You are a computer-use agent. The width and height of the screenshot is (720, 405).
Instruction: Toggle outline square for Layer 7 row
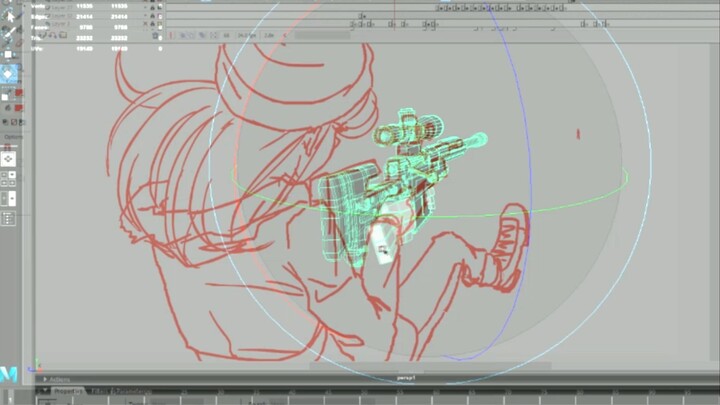click(x=160, y=23)
